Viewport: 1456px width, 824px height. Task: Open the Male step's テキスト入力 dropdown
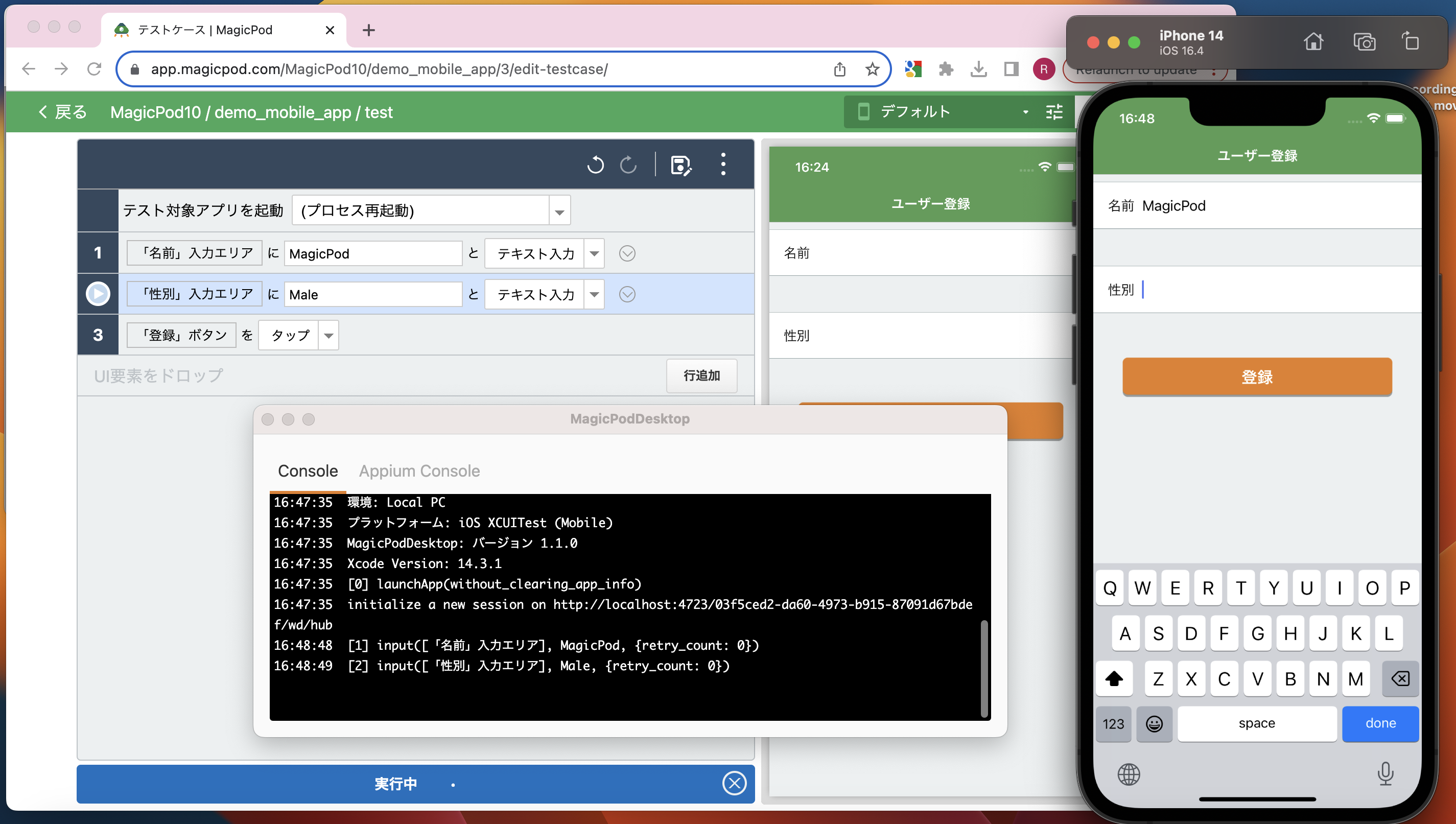click(x=594, y=294)
